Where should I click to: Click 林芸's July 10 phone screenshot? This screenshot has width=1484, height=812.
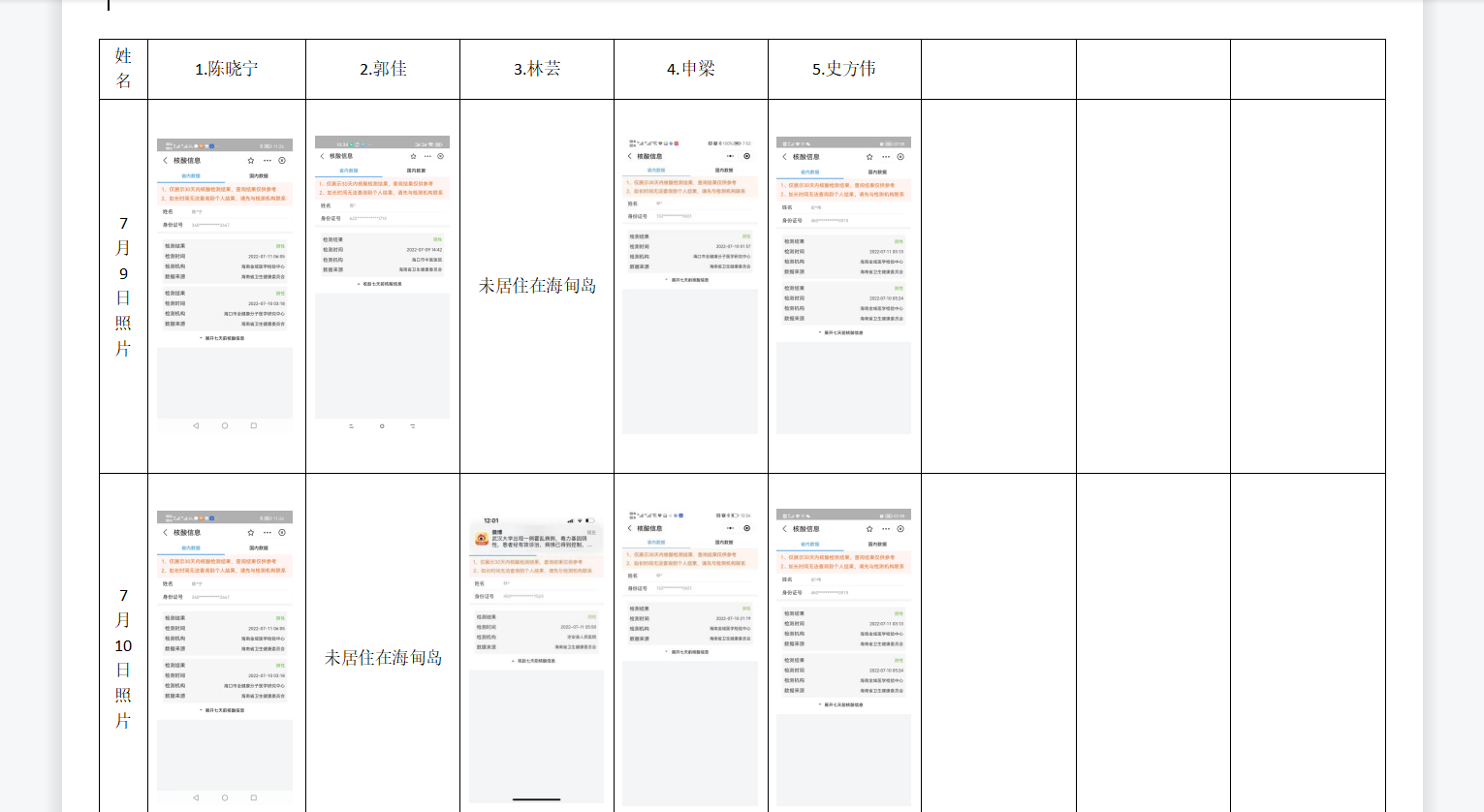pyautogui.click(x=536, y=657)
